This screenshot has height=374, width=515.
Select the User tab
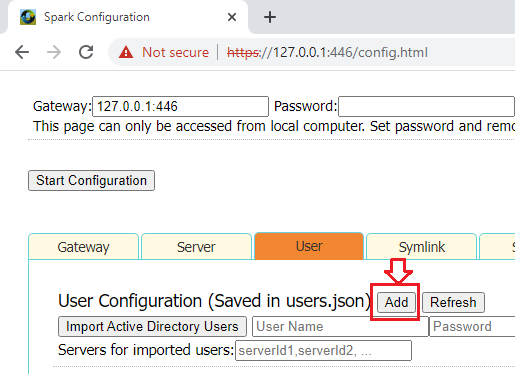pyautogui.click(x=309, y=246)
